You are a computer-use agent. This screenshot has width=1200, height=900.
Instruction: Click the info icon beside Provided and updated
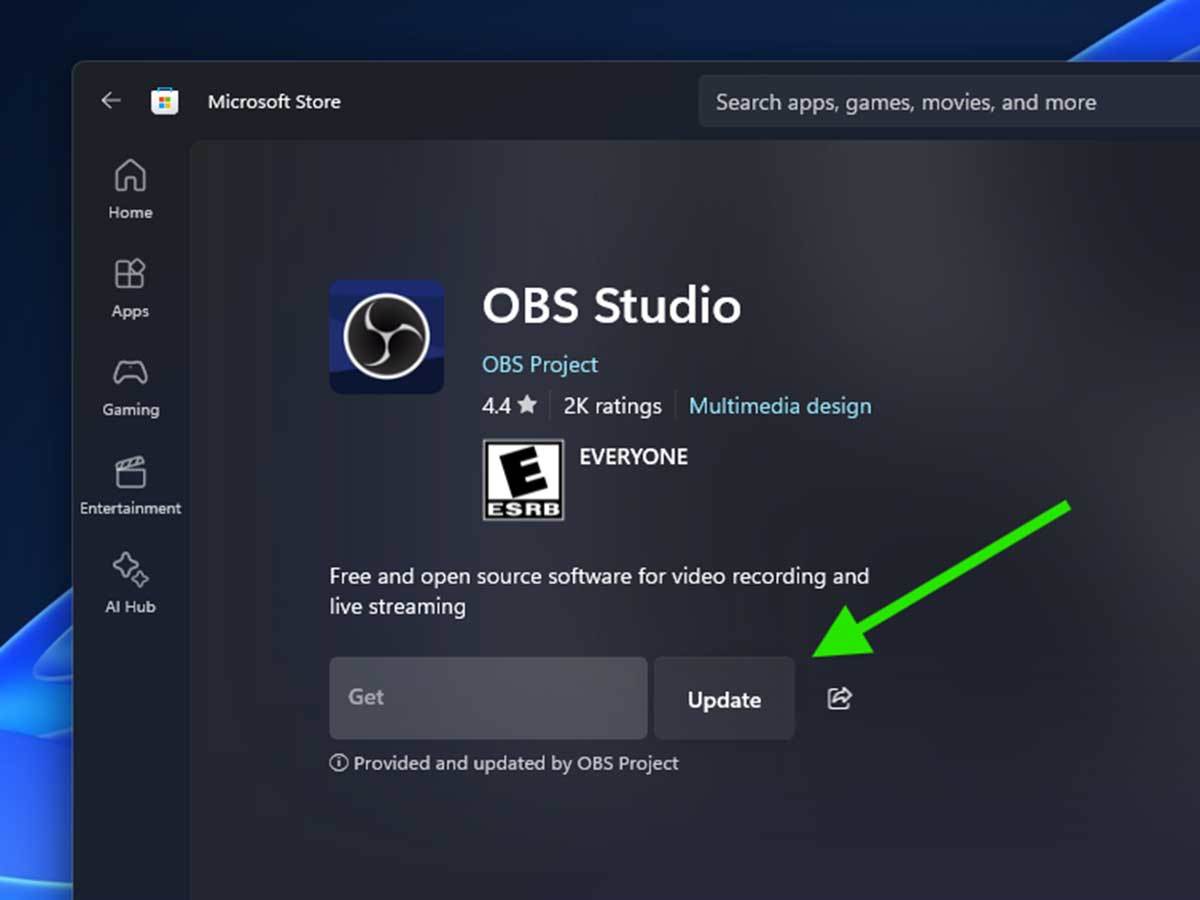[339, 763]
